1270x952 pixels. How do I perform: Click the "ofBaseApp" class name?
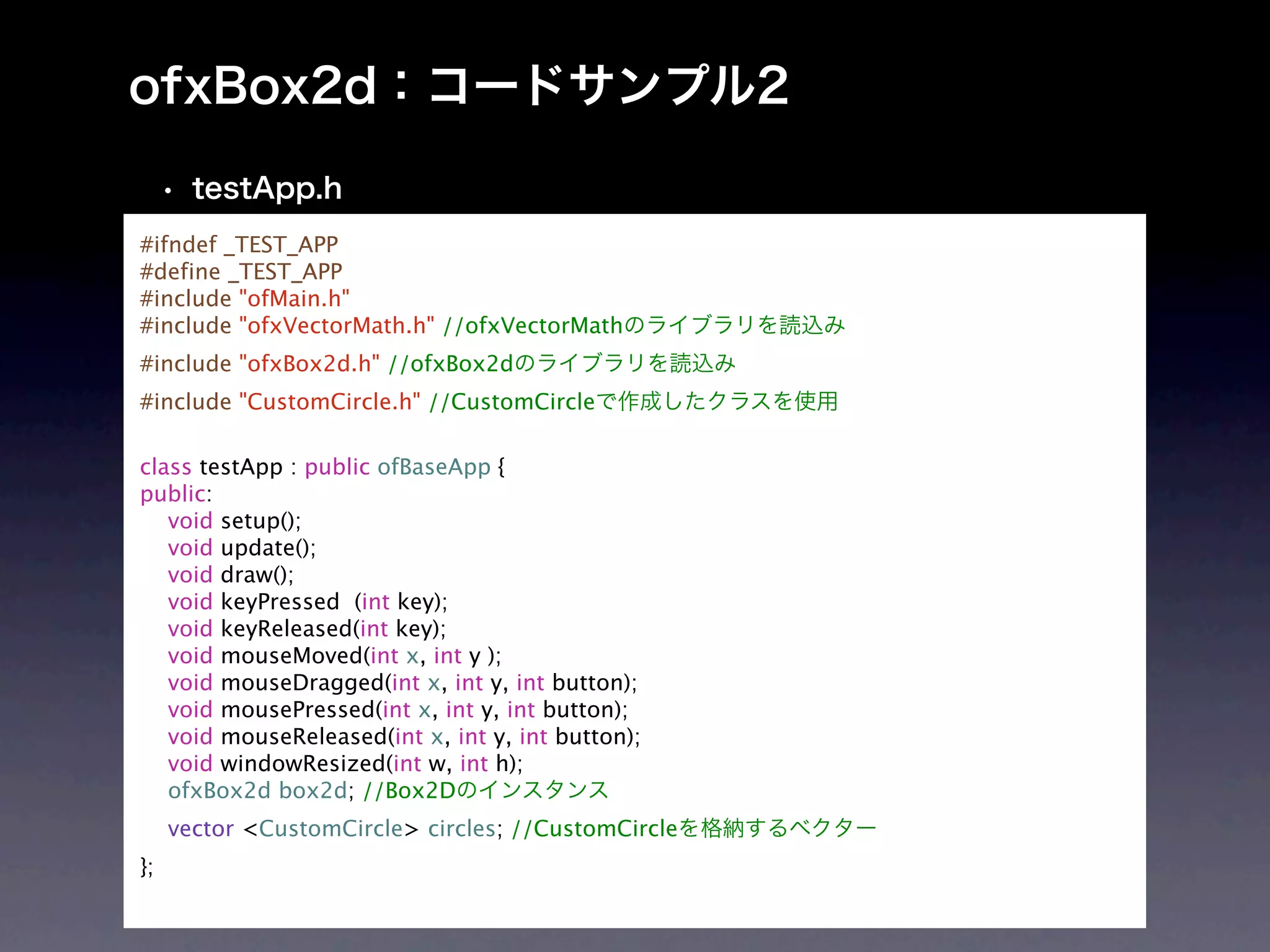[x=434, y=467]
